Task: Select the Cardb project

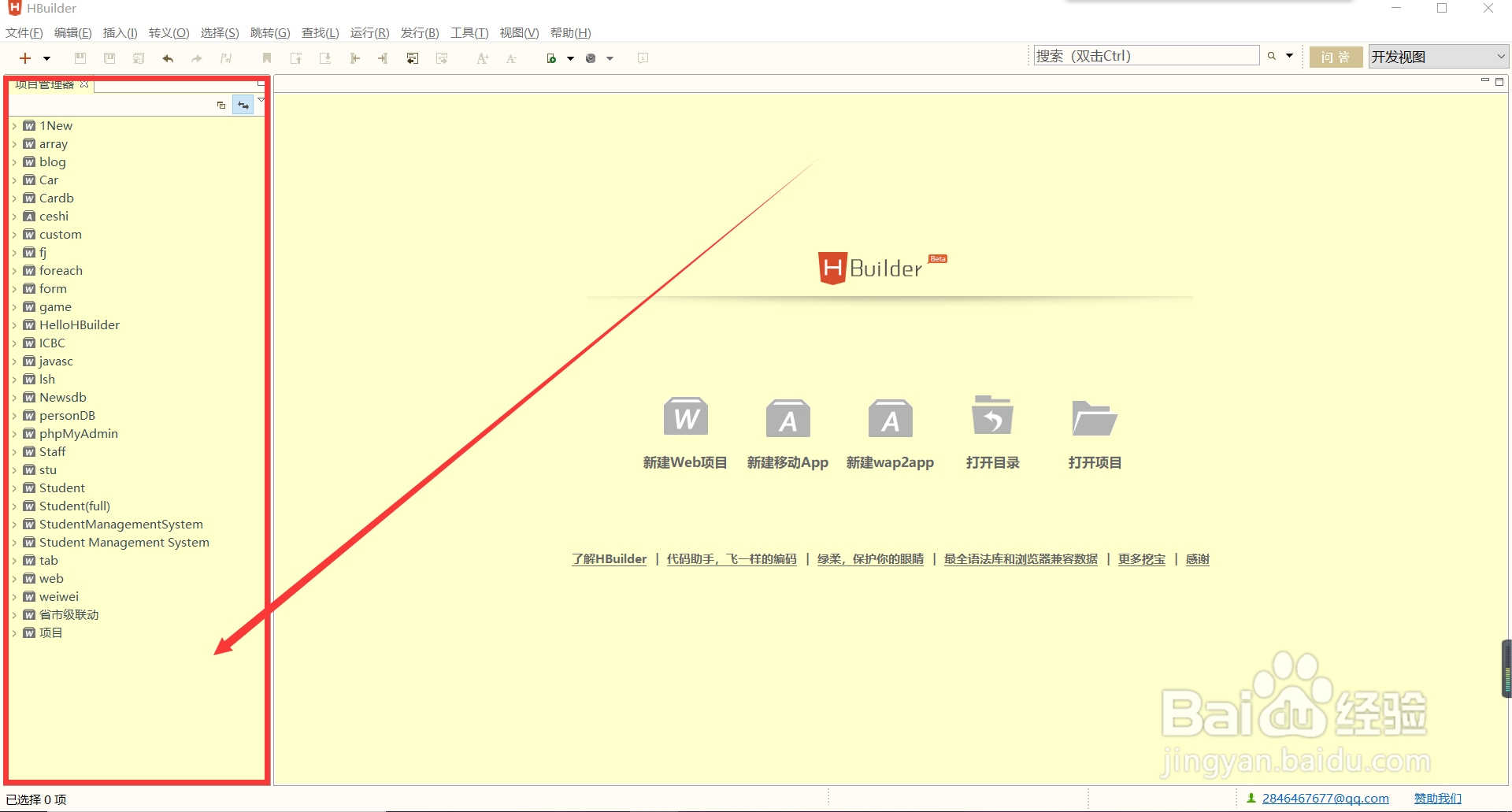Action: coord(57,198)
